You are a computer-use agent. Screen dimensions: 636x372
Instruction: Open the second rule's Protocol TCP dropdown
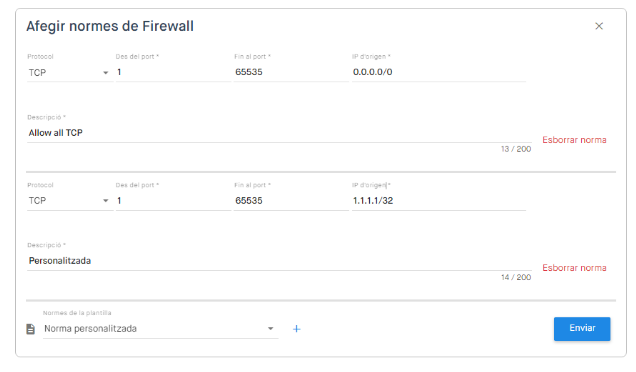(70, 201)
